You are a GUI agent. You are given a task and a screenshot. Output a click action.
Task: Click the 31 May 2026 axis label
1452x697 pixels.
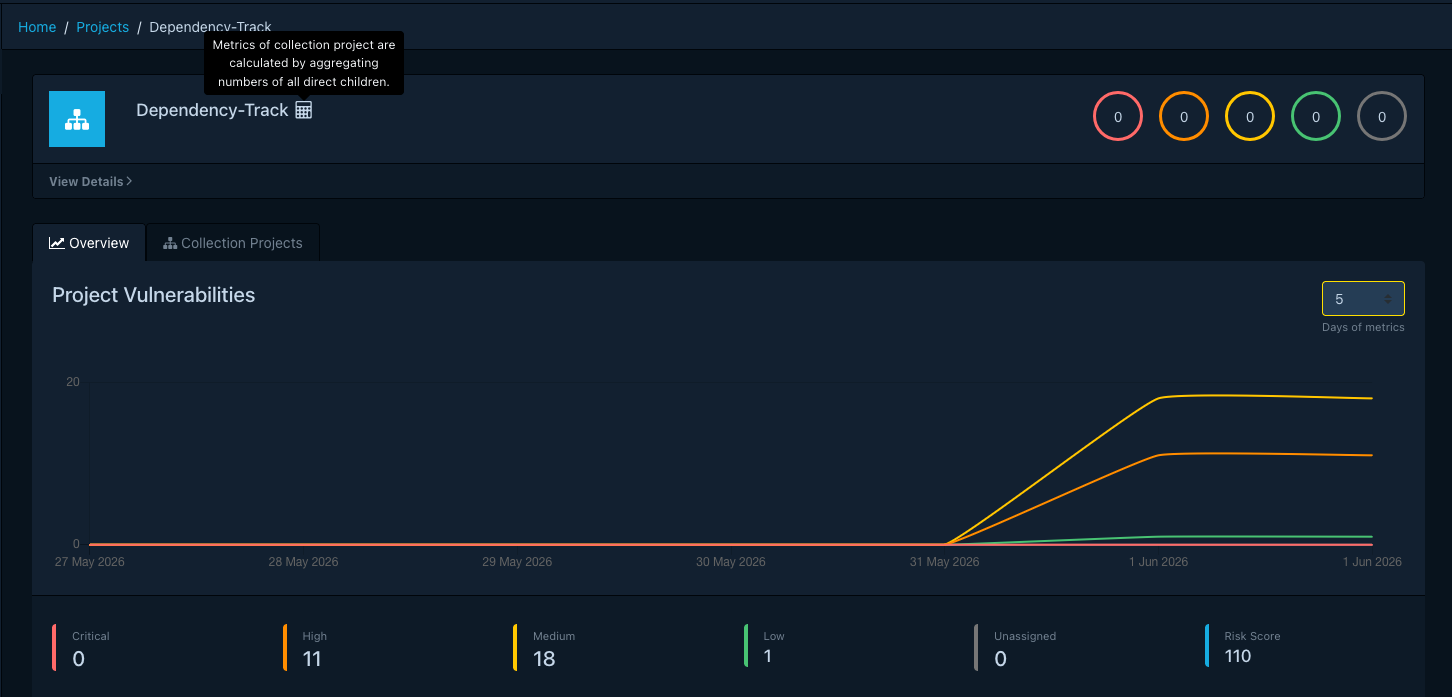click(x=945, y=562)
